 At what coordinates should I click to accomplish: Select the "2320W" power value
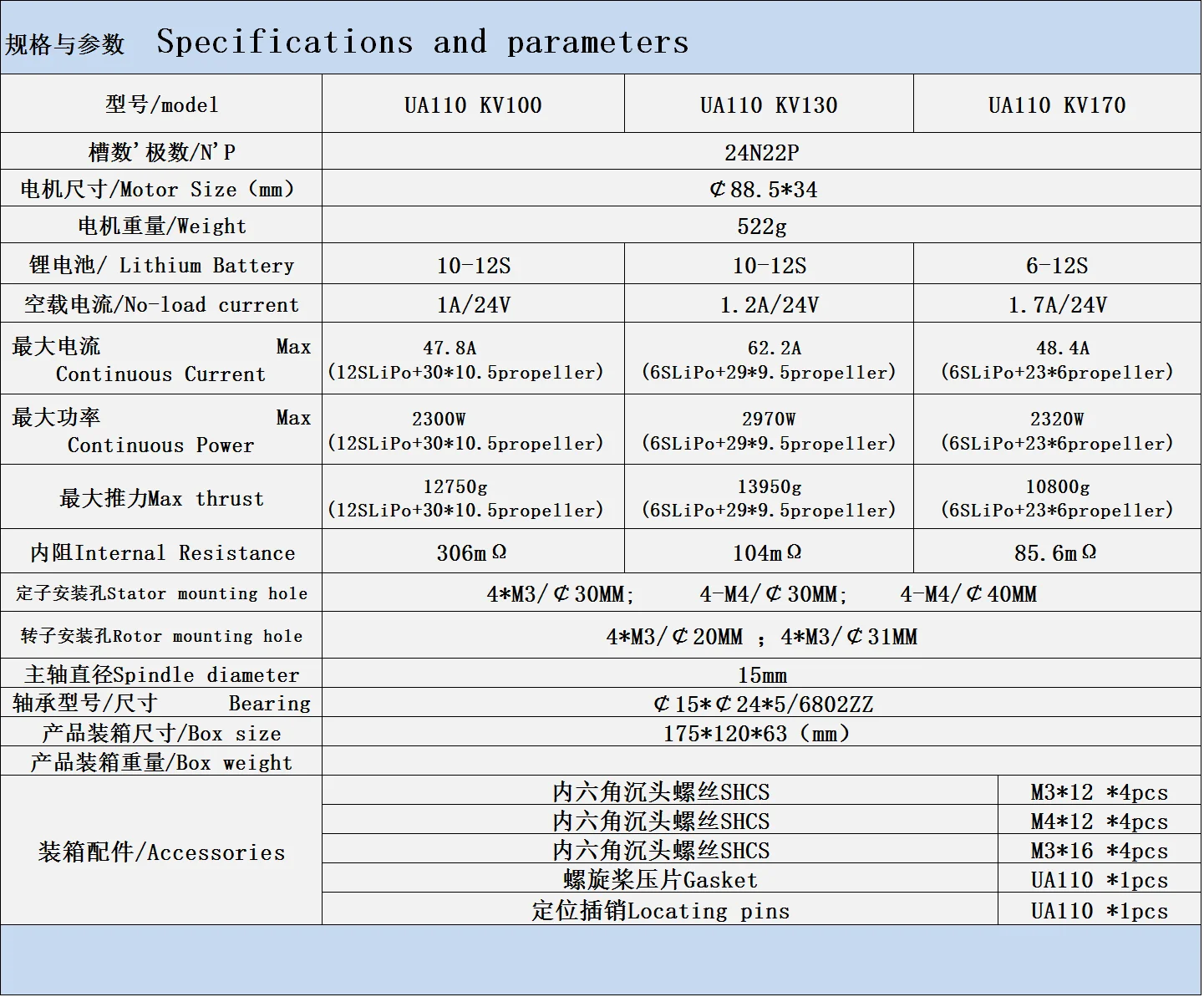[x=1057, y=419]
